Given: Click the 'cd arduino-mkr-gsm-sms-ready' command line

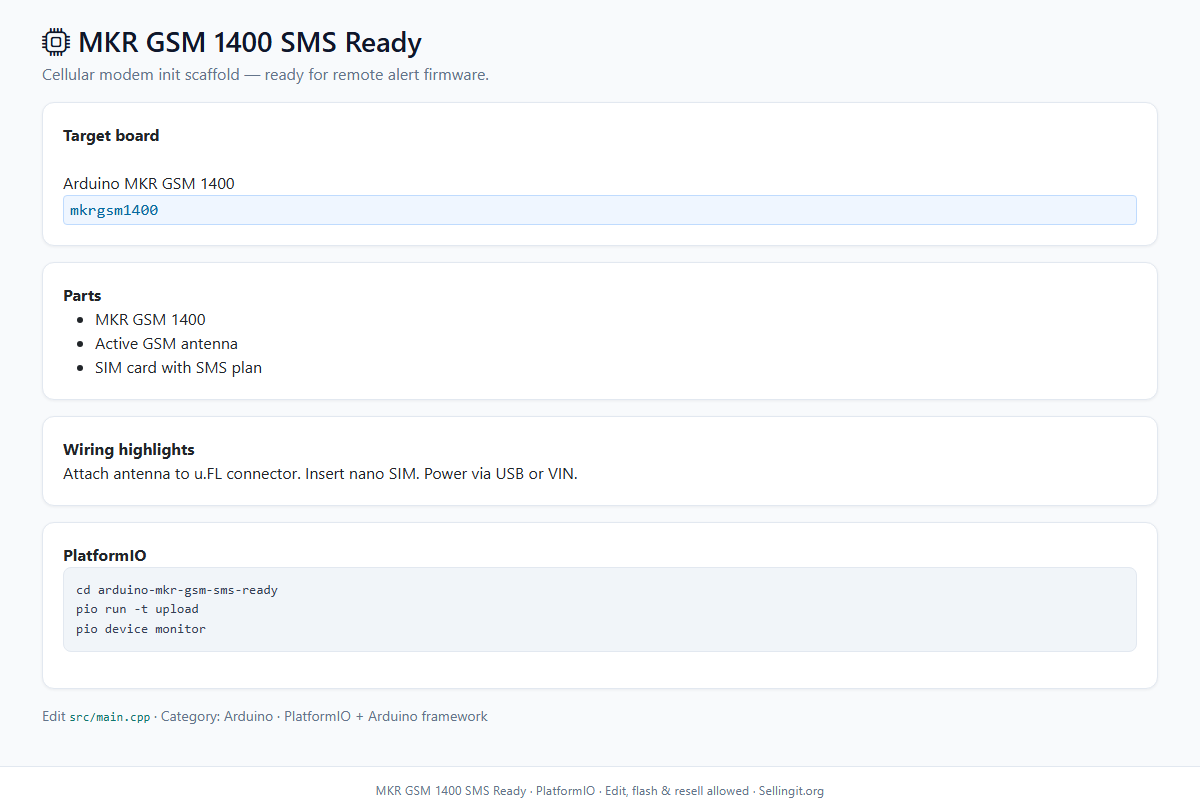Looking at the screenshot, I should (x=177, y=590).
